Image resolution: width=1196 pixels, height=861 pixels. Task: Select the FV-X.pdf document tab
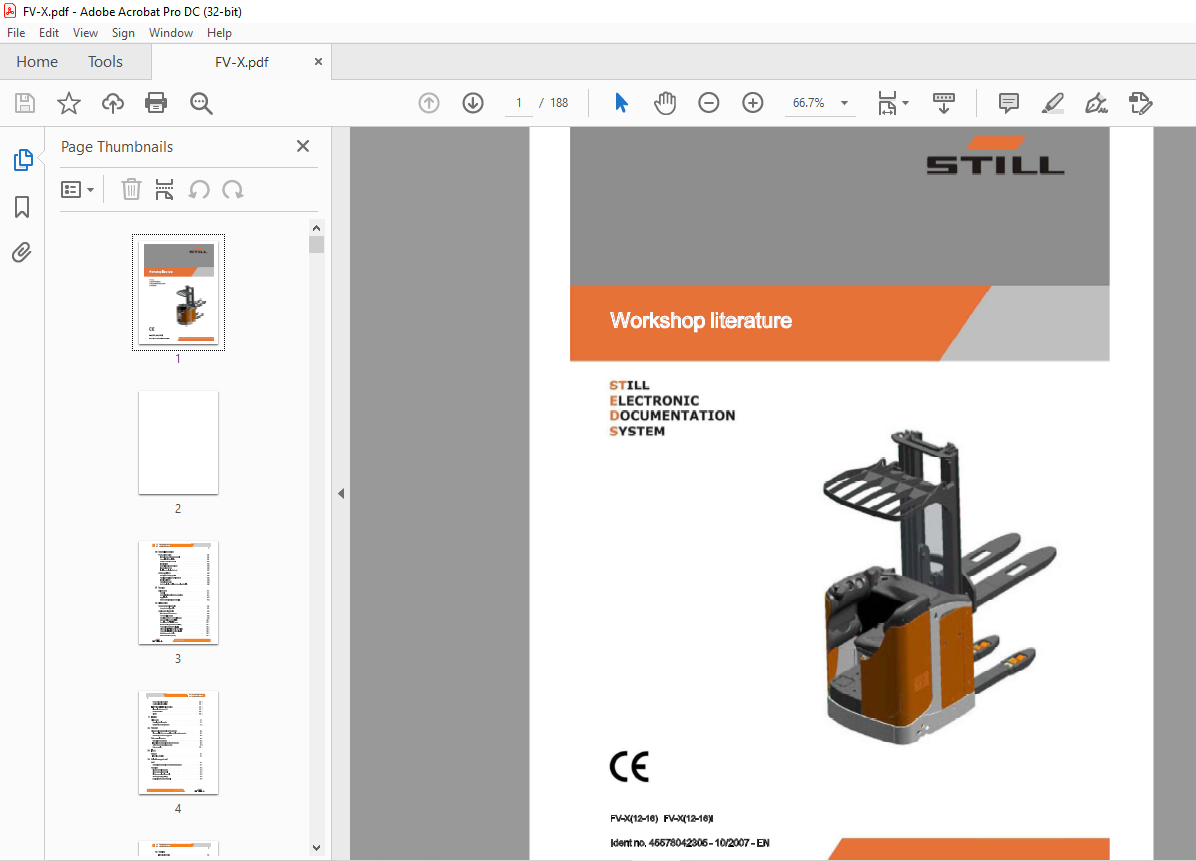[241, 63]
